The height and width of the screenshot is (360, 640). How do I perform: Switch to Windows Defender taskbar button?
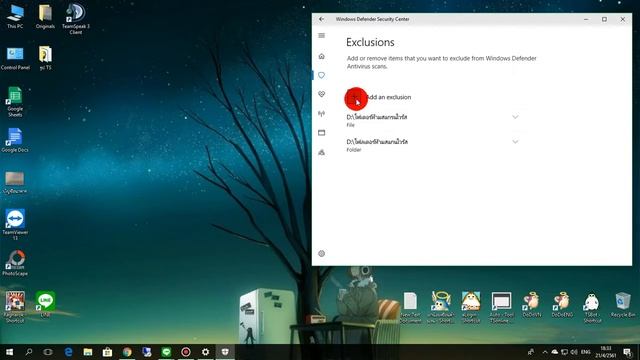(x=225, y=352)
